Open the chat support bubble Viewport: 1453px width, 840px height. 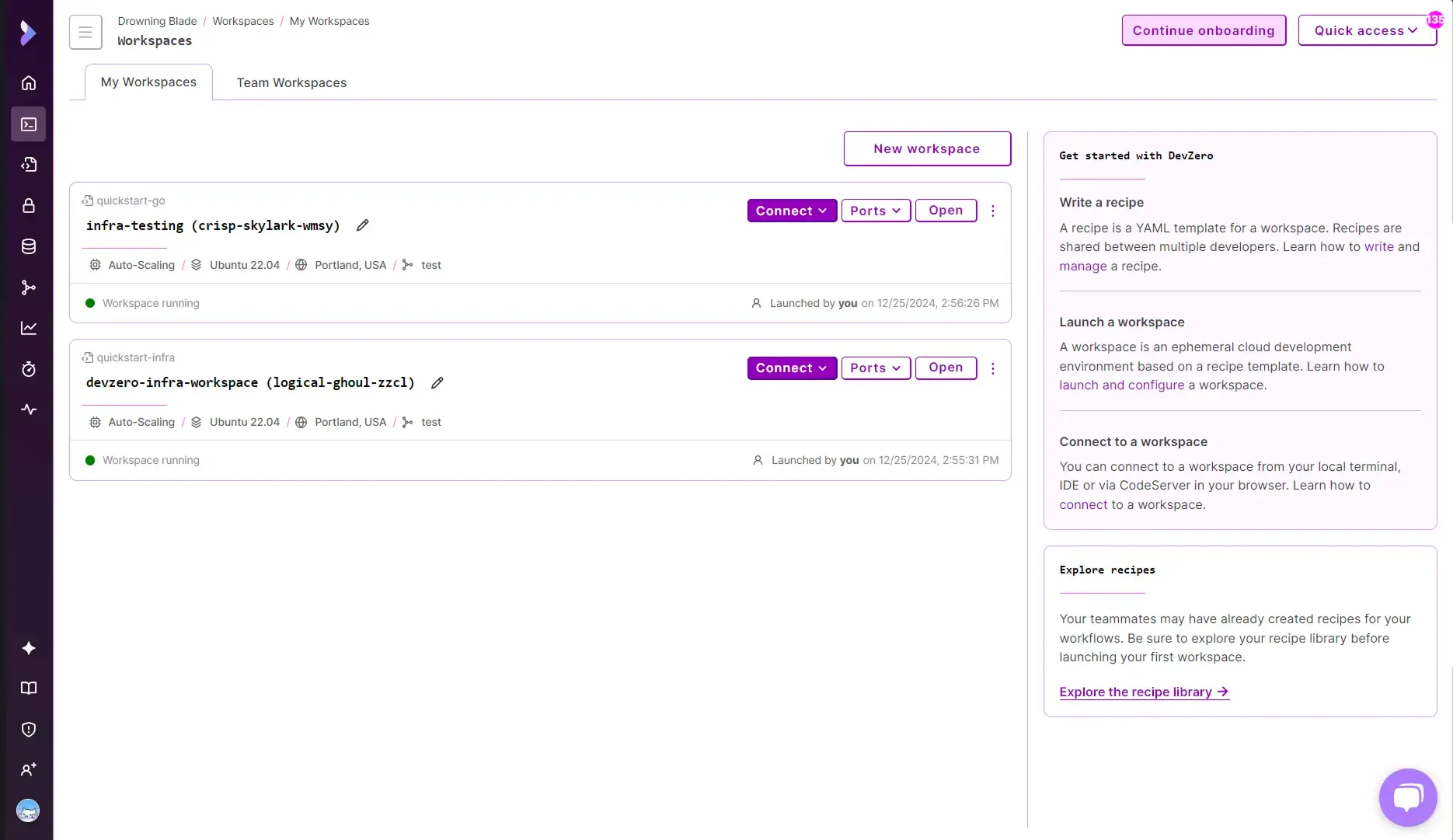[x=1407, y=797]
